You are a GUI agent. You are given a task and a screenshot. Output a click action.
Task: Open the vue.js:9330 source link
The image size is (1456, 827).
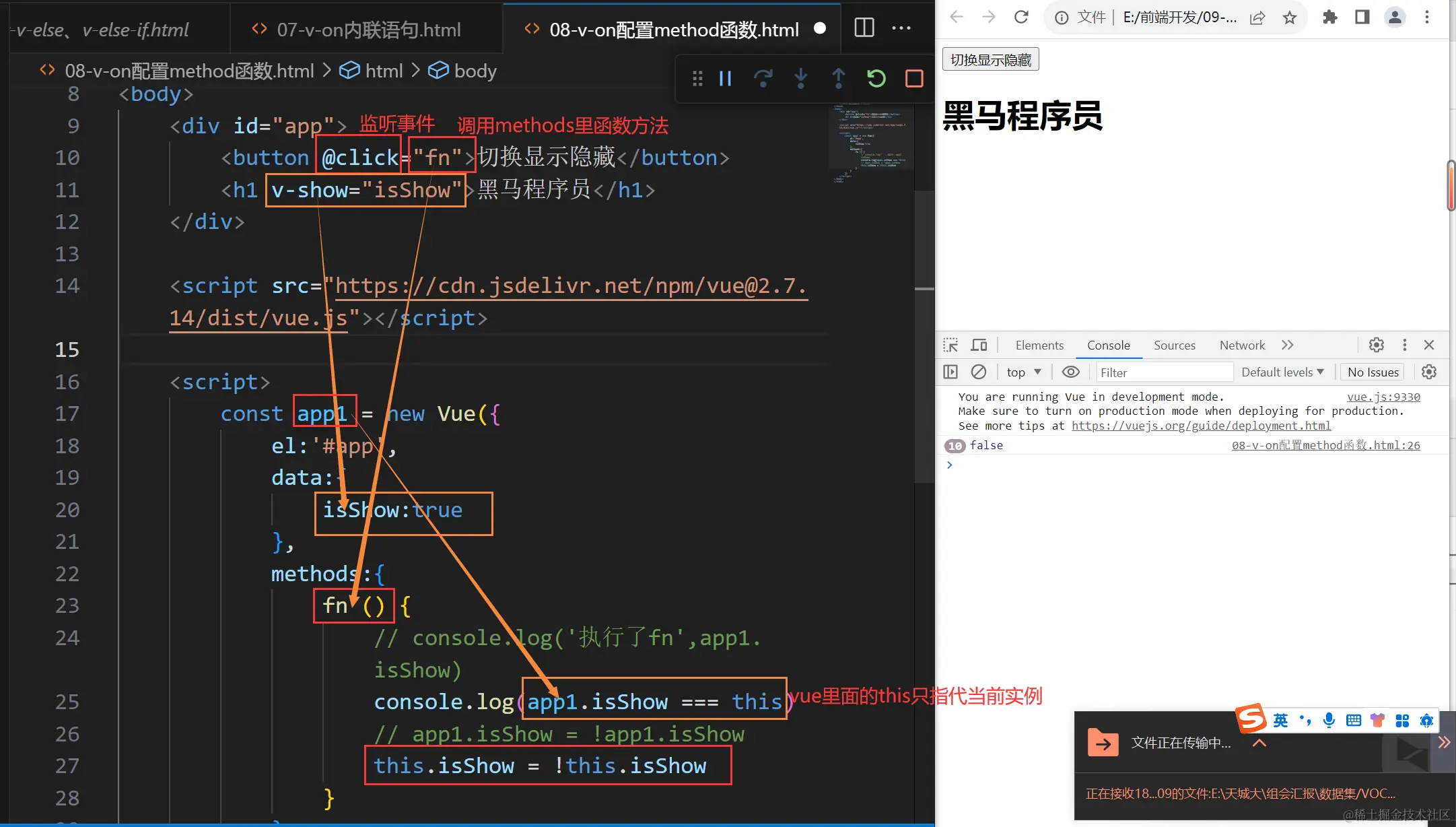(1383, 397)
